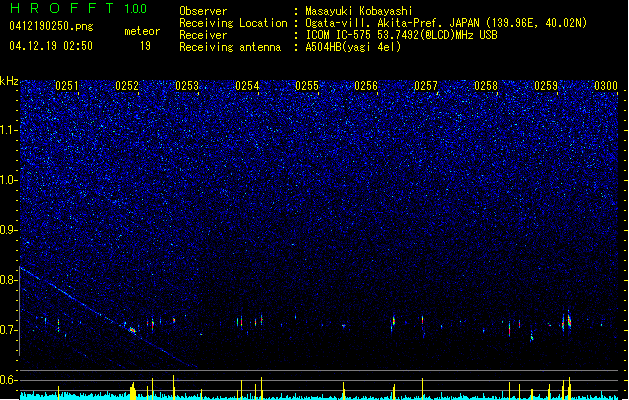Click the kHz axis unit label
Image resolution: width=629 pixels, height=400 pixels.
[x=9, y=81]
